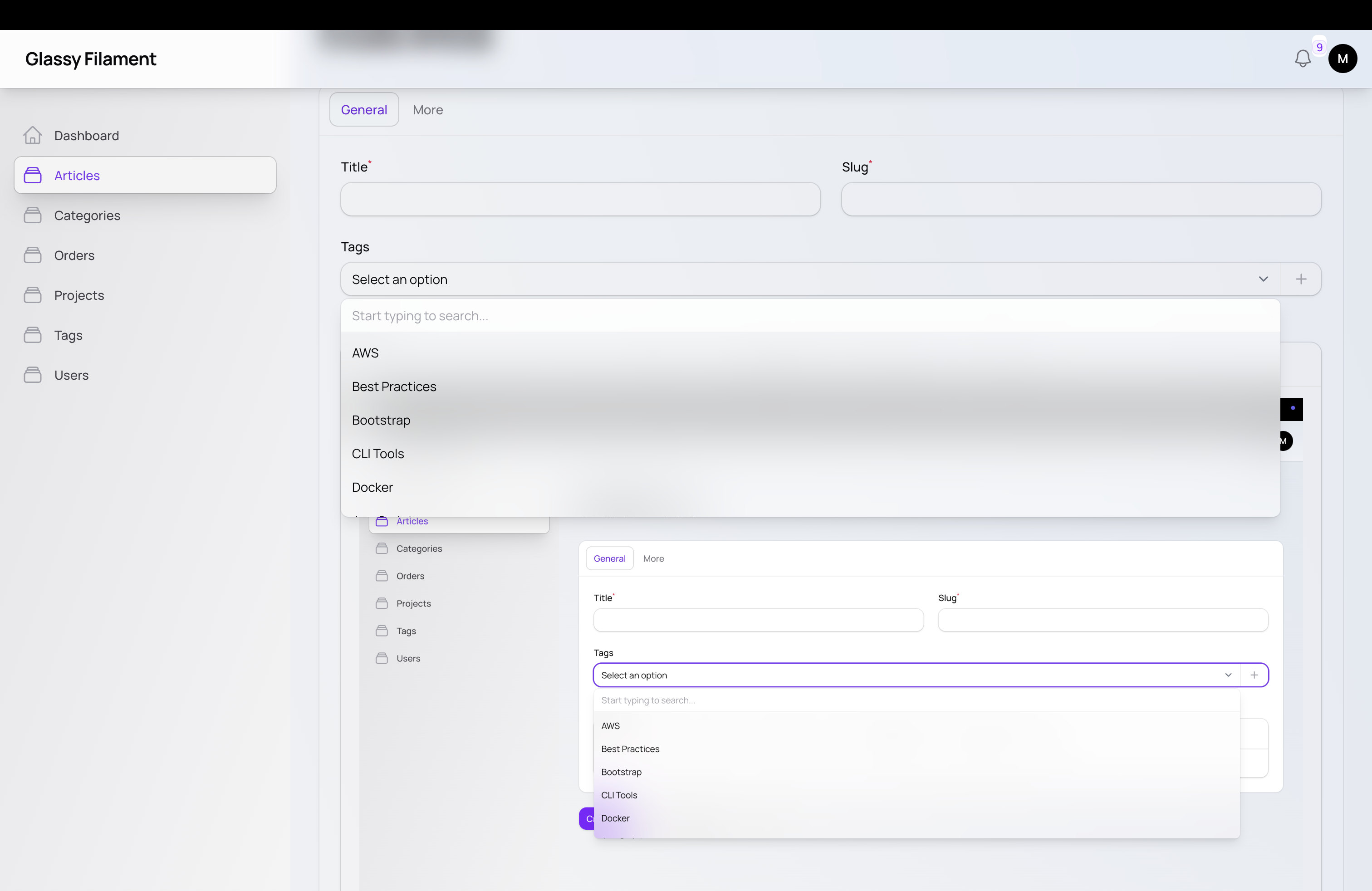
Task: Focus the Slug field in embedded preview
Action: (1103, 620)
